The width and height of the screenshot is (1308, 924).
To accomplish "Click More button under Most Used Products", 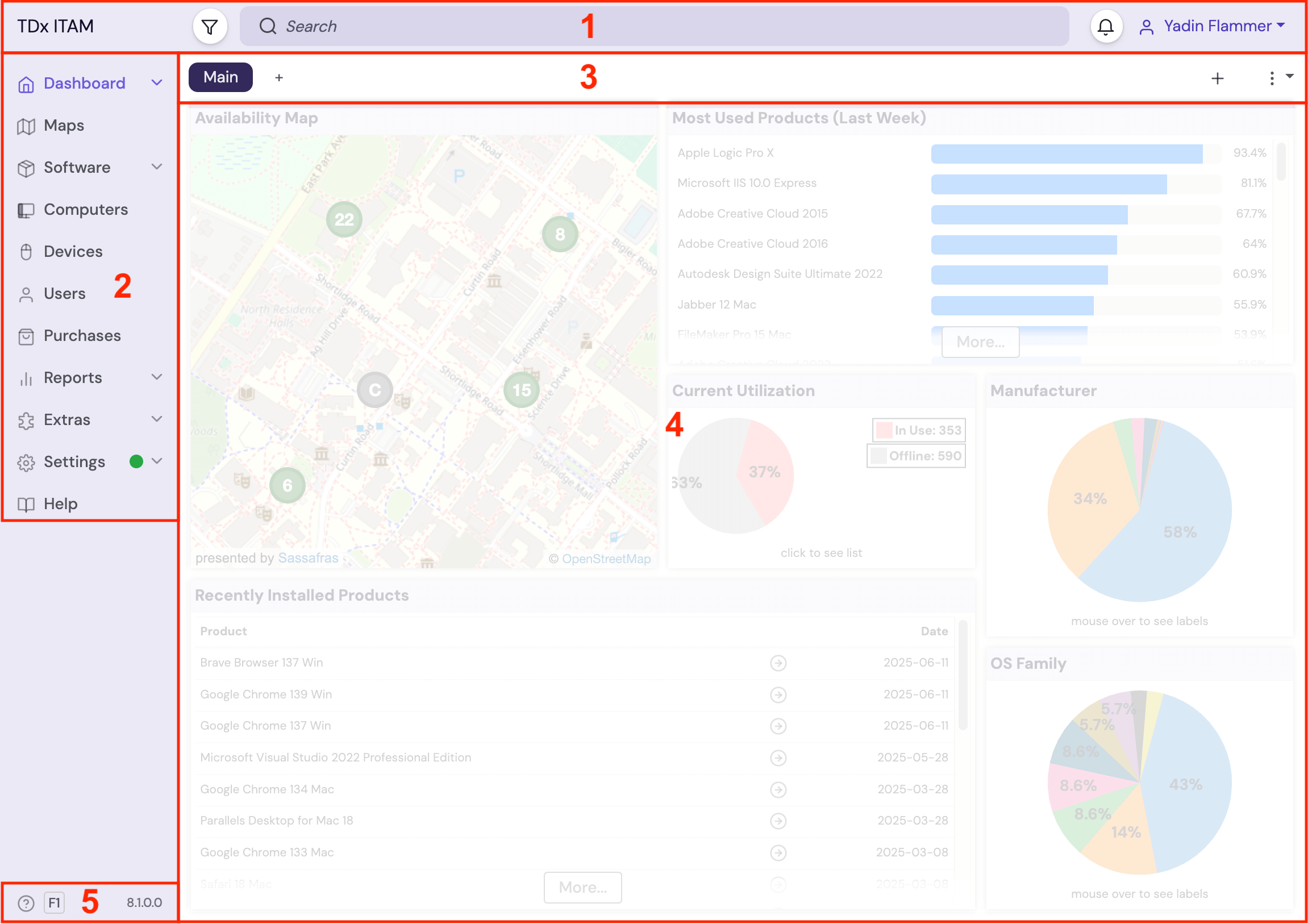I will click(980, 342).
